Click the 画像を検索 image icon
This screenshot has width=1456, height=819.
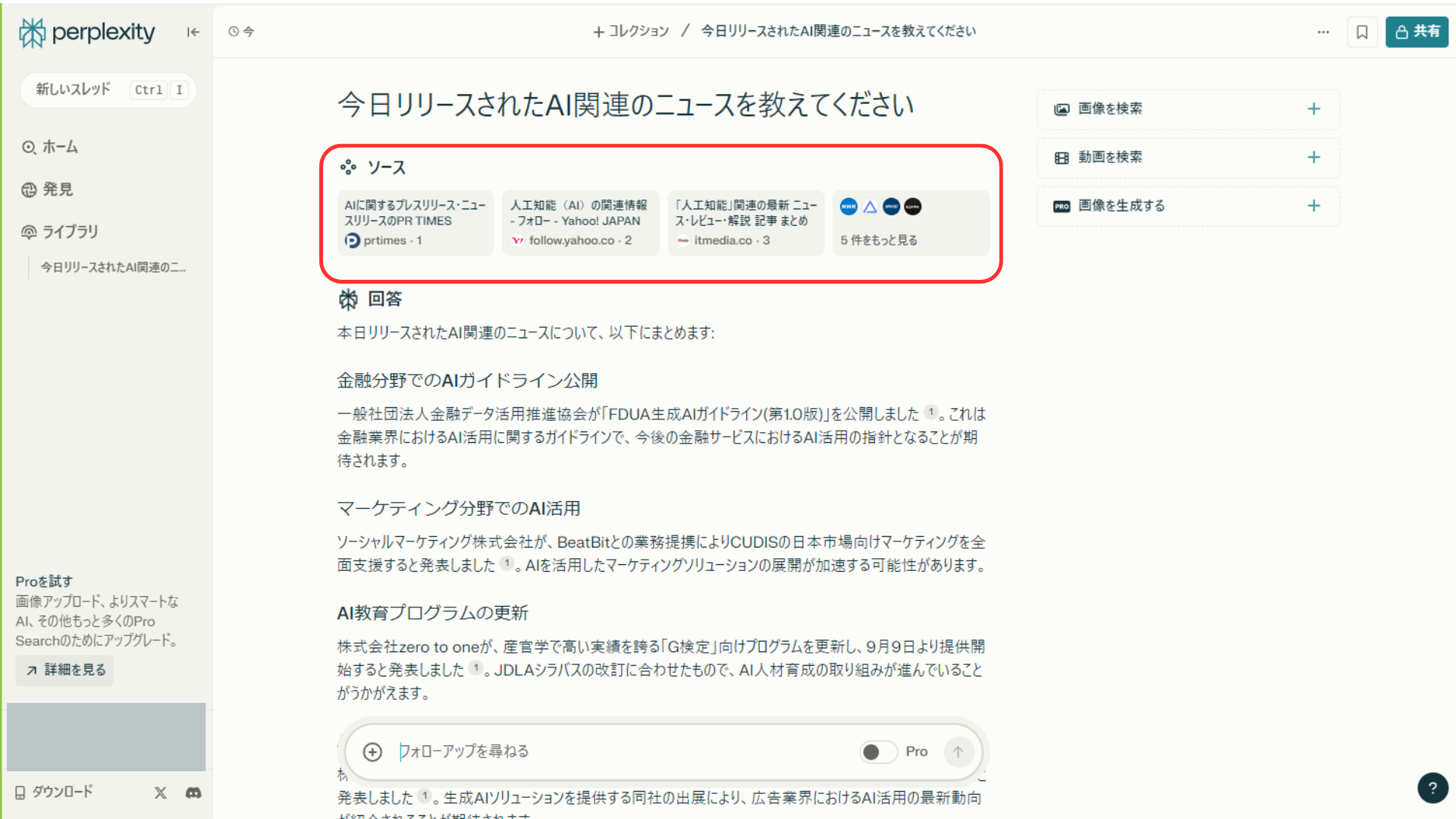point(1062,109)
